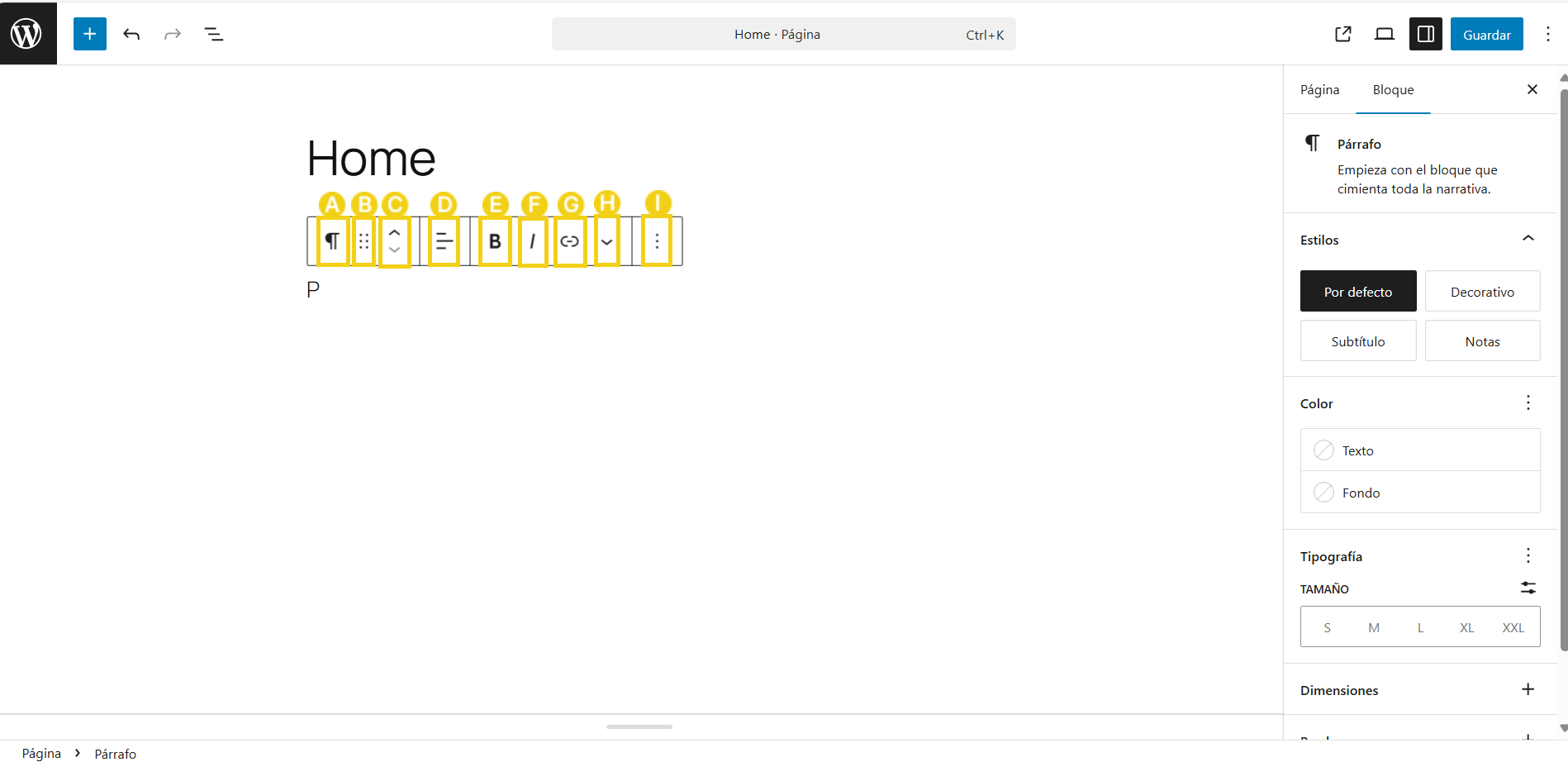Select the Decorativo style
The width and height of the screenshot is (1568, 762).
1482,292
